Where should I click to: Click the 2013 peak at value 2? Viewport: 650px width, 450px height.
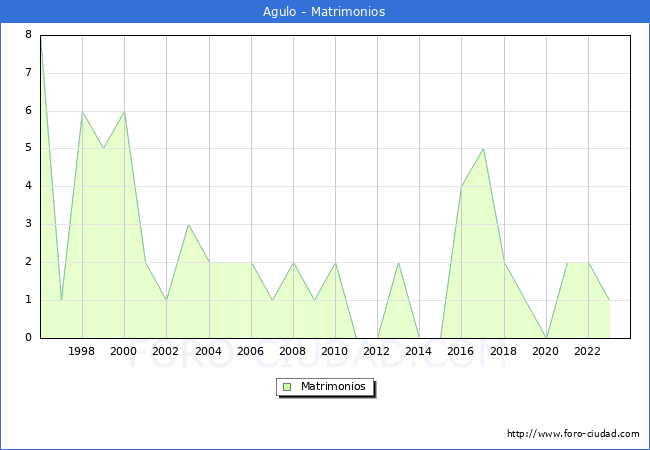click(398, 262)
